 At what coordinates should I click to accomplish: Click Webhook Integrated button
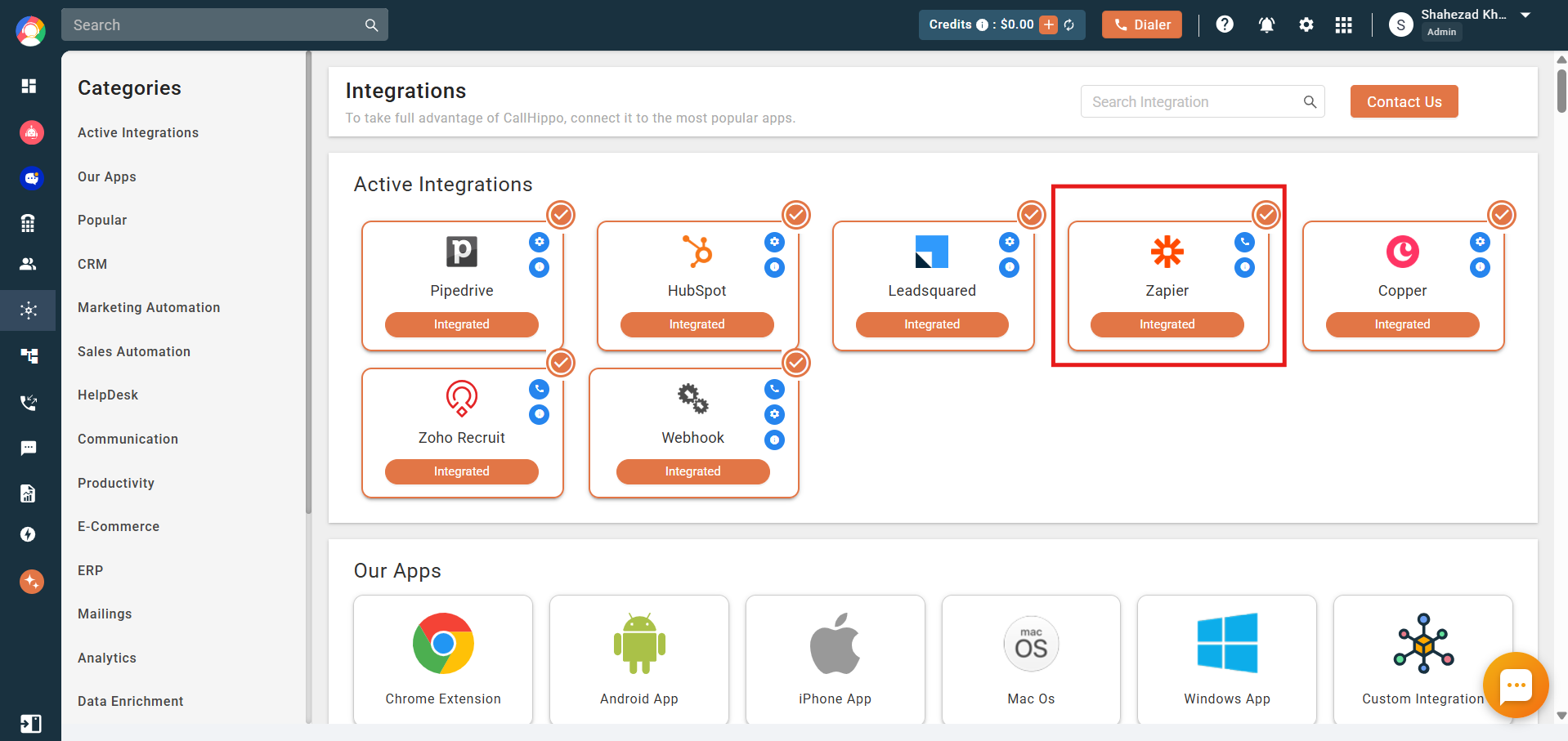point(692,471)
